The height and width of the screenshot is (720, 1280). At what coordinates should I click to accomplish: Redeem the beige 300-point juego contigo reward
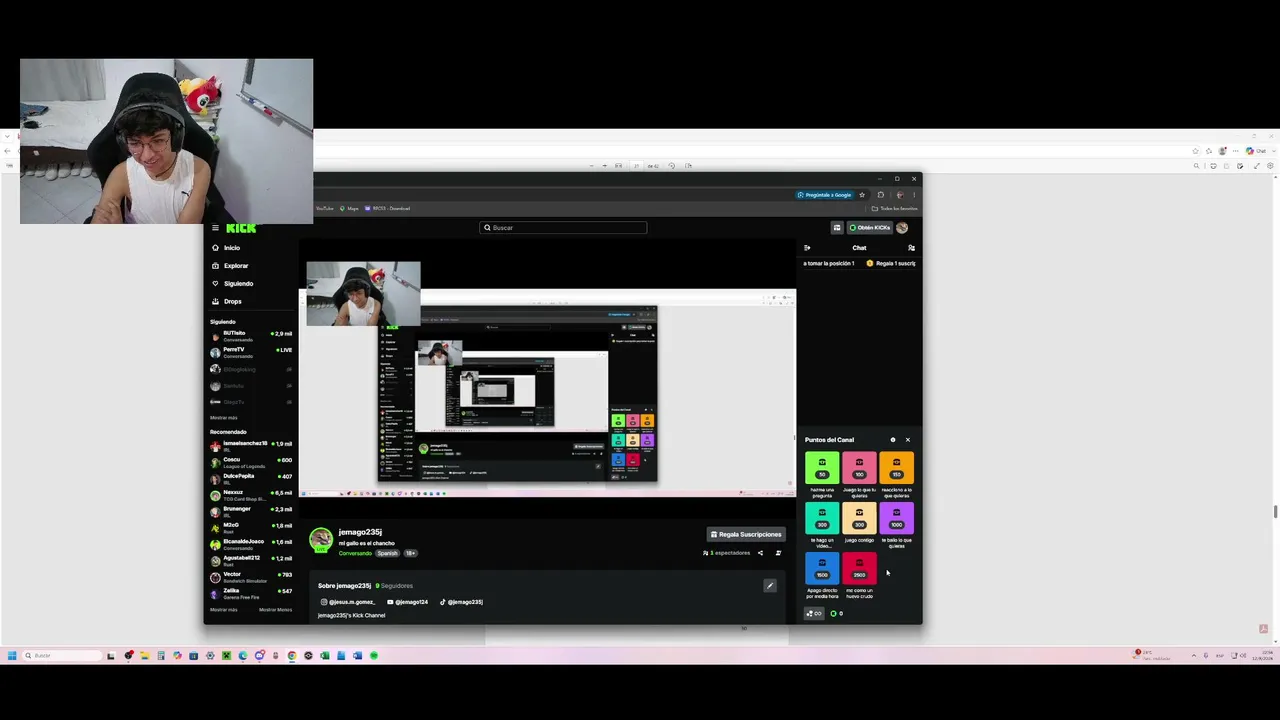[859, 518]
